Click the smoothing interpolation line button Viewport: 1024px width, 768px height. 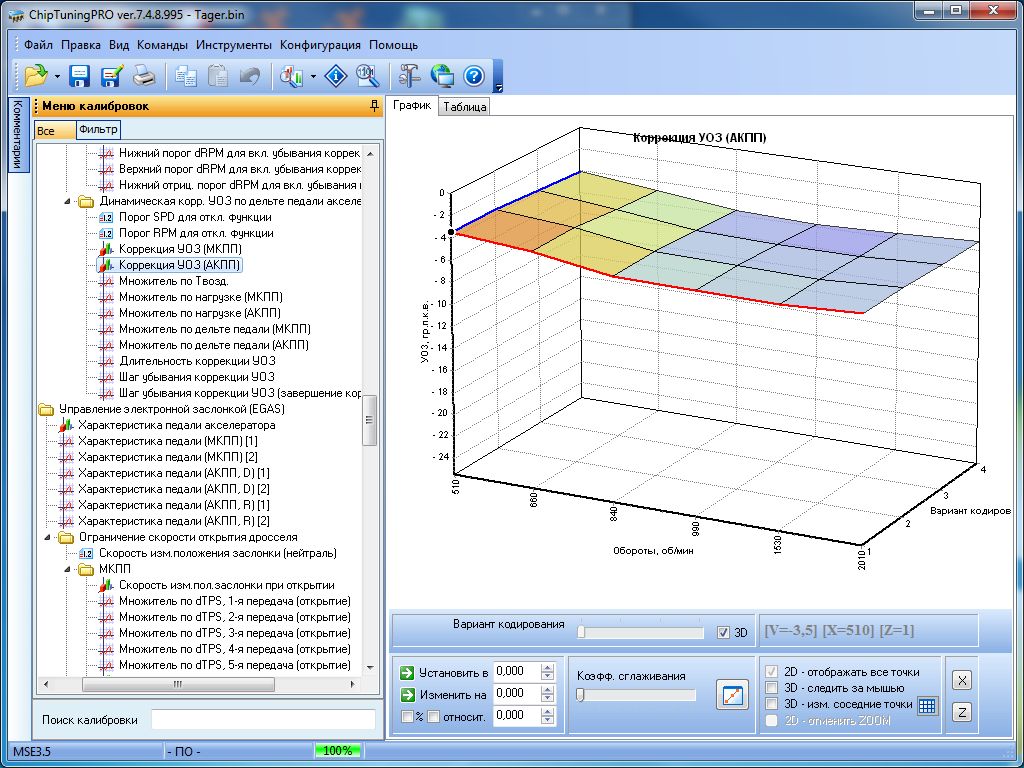pos(732,695)
